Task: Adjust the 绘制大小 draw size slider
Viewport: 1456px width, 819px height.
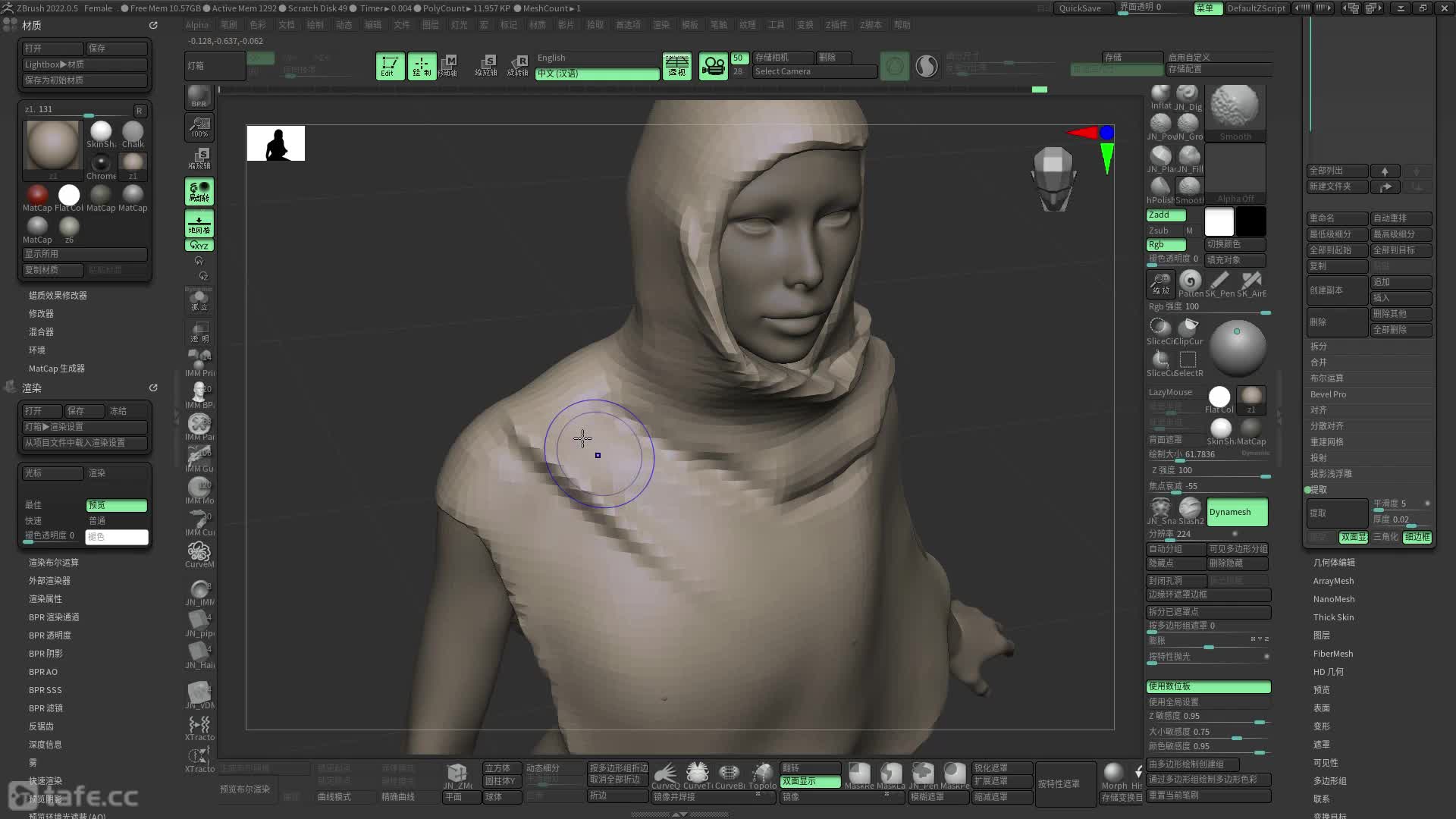Action: coord(1208,455)
